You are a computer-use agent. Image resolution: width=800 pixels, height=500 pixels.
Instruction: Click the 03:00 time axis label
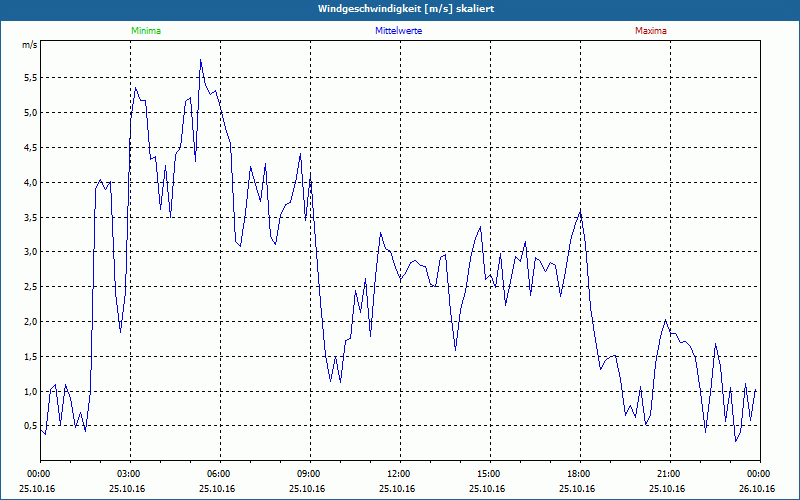[x=131, y=474]
